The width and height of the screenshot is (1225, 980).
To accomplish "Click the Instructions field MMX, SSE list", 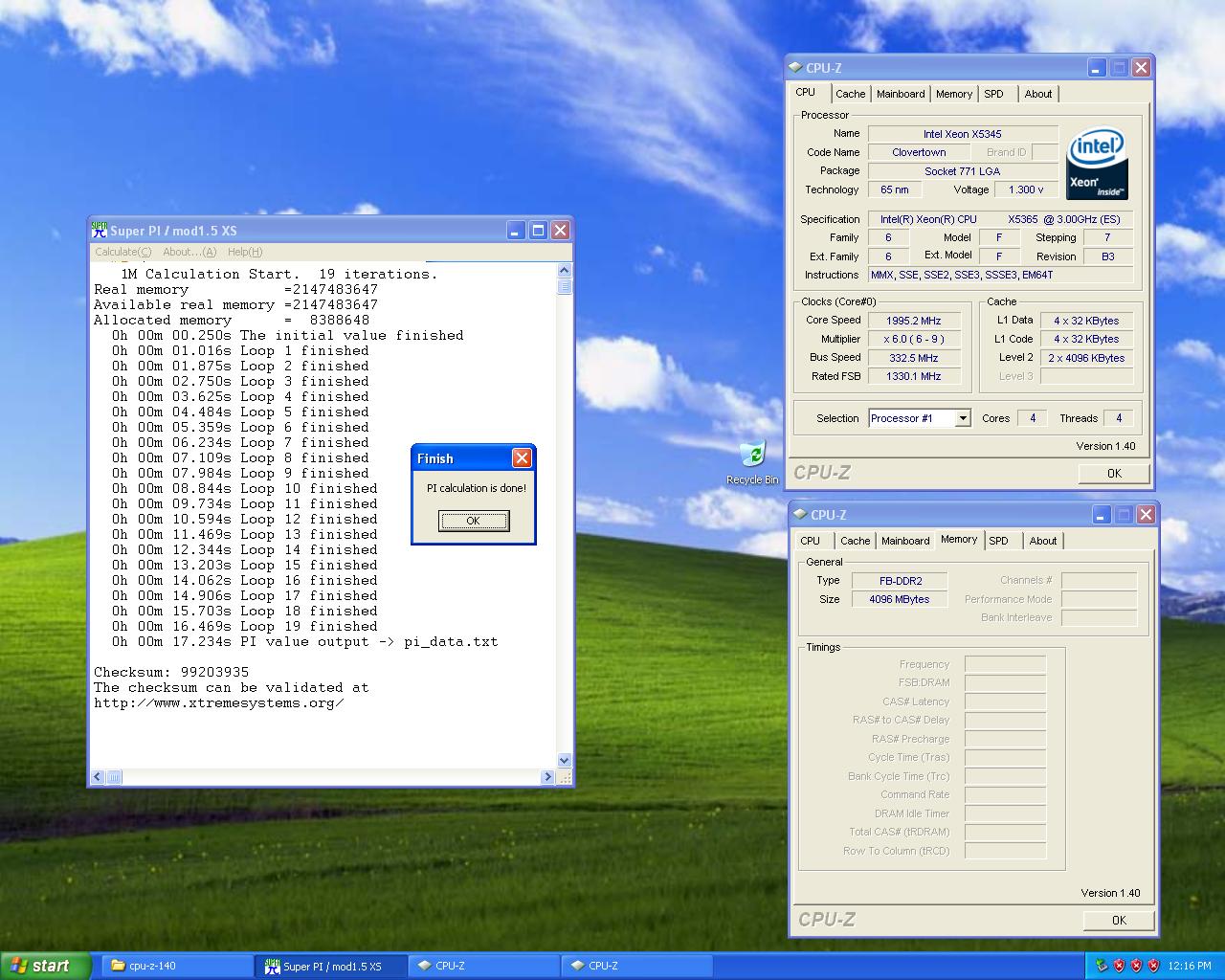I will point(1000,275).
